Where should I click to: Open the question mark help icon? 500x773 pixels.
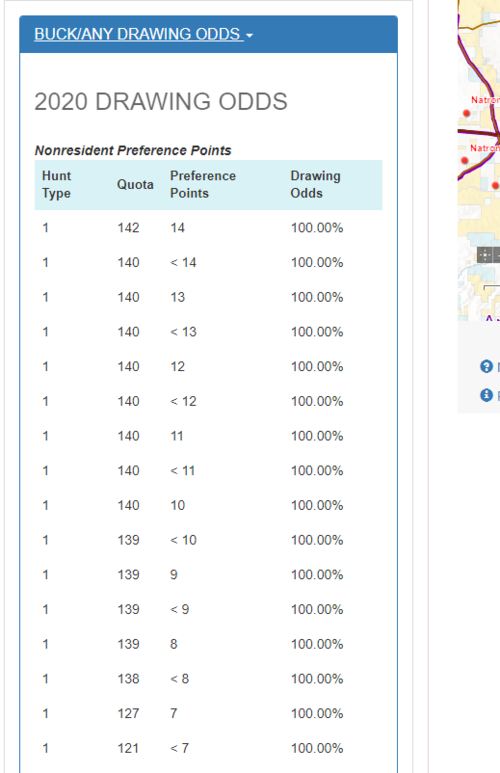486,366
